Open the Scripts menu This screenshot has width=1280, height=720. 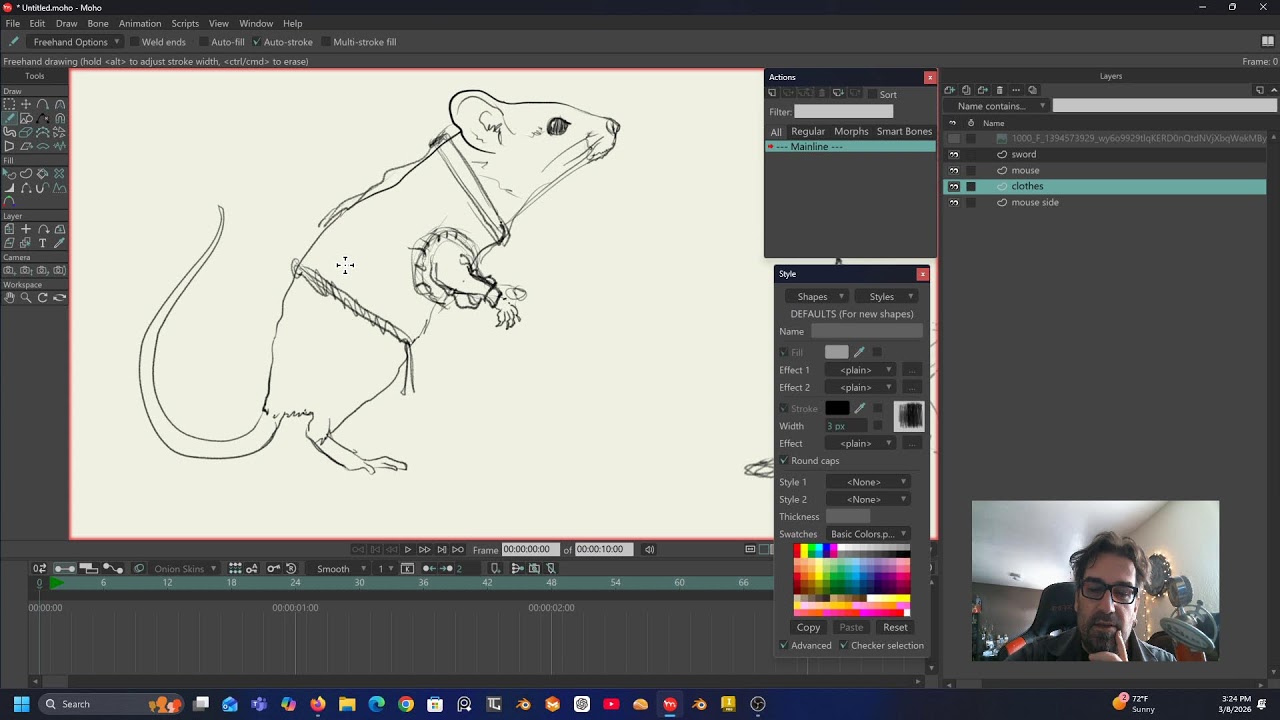click(x=185, y=23)
